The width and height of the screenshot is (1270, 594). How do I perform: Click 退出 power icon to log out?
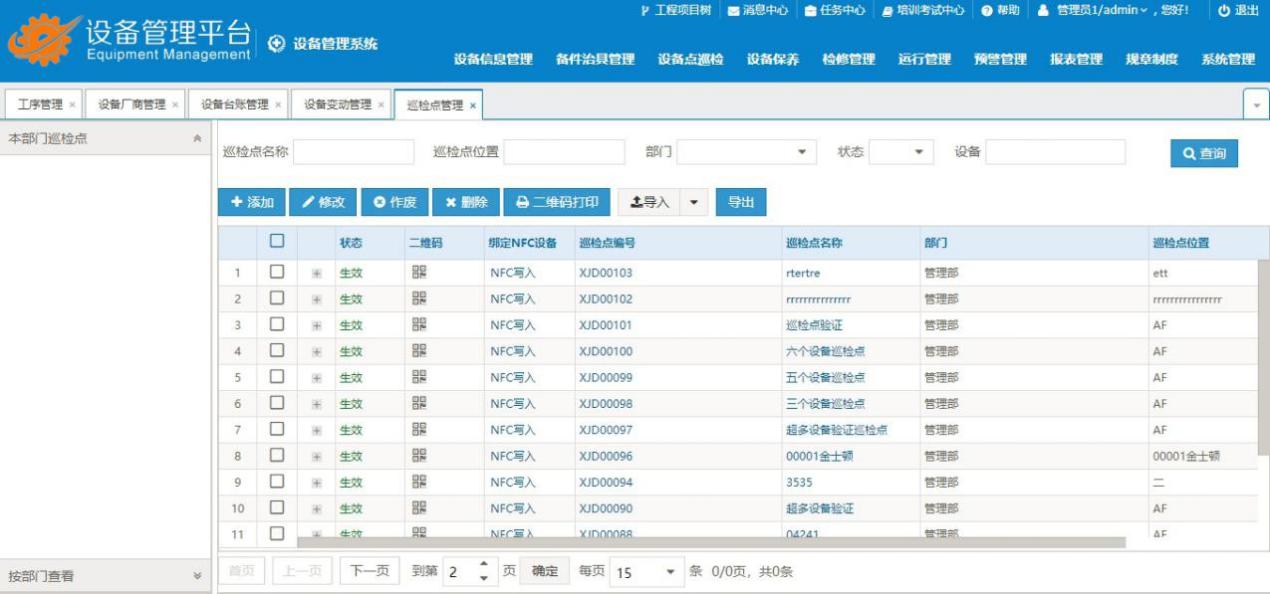coord(1224,10)
